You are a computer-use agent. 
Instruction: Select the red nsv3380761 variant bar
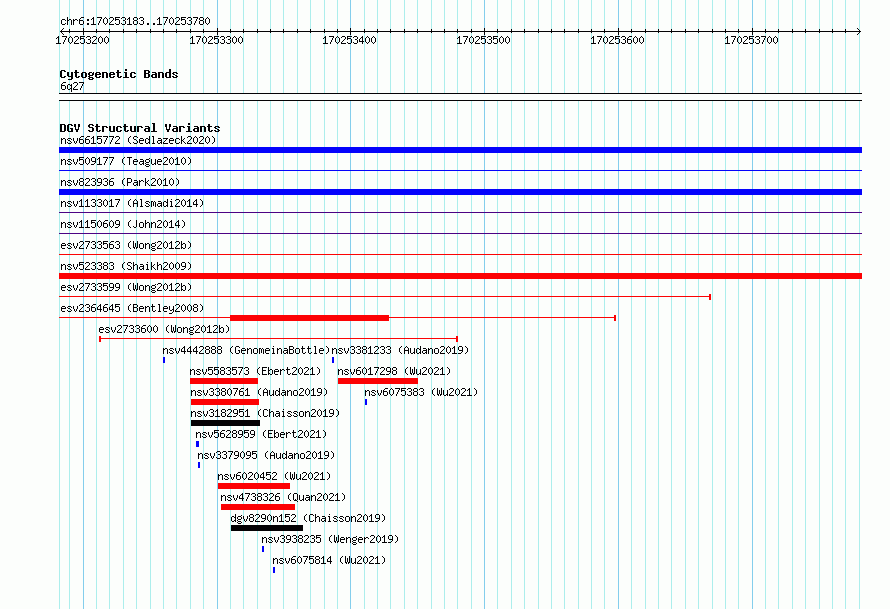(225, 402)
